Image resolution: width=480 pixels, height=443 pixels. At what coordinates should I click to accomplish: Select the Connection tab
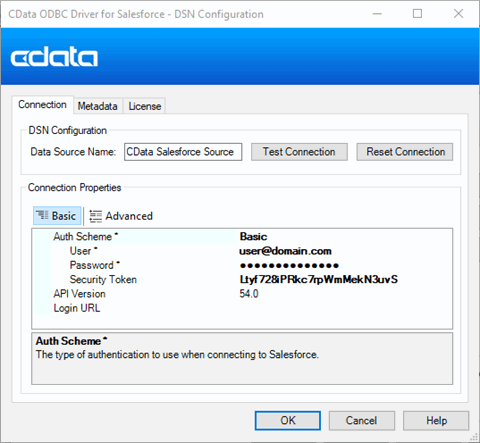click(x=42, y=105)
